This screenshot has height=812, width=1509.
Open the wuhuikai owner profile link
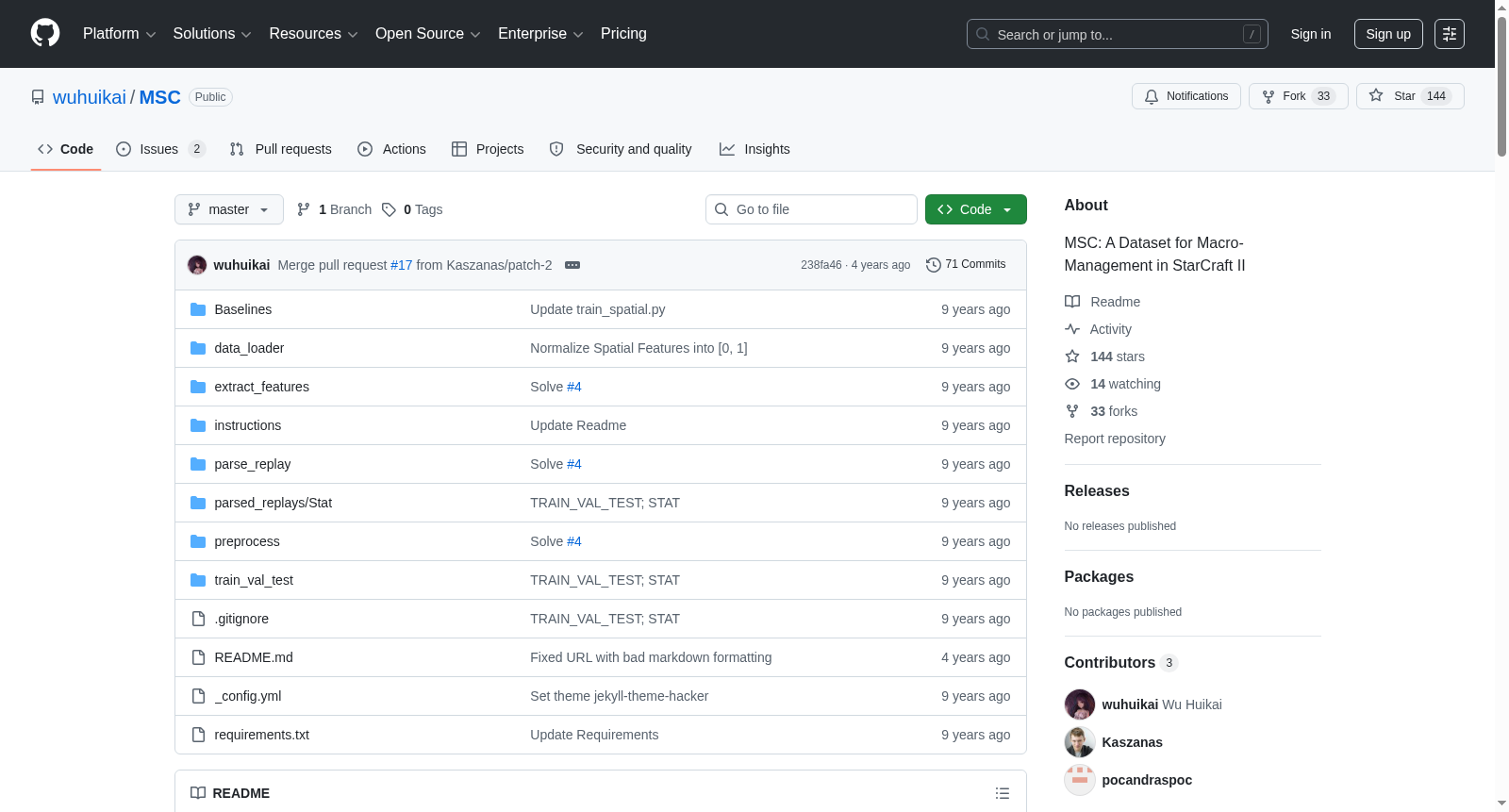[x=90, y=97]
